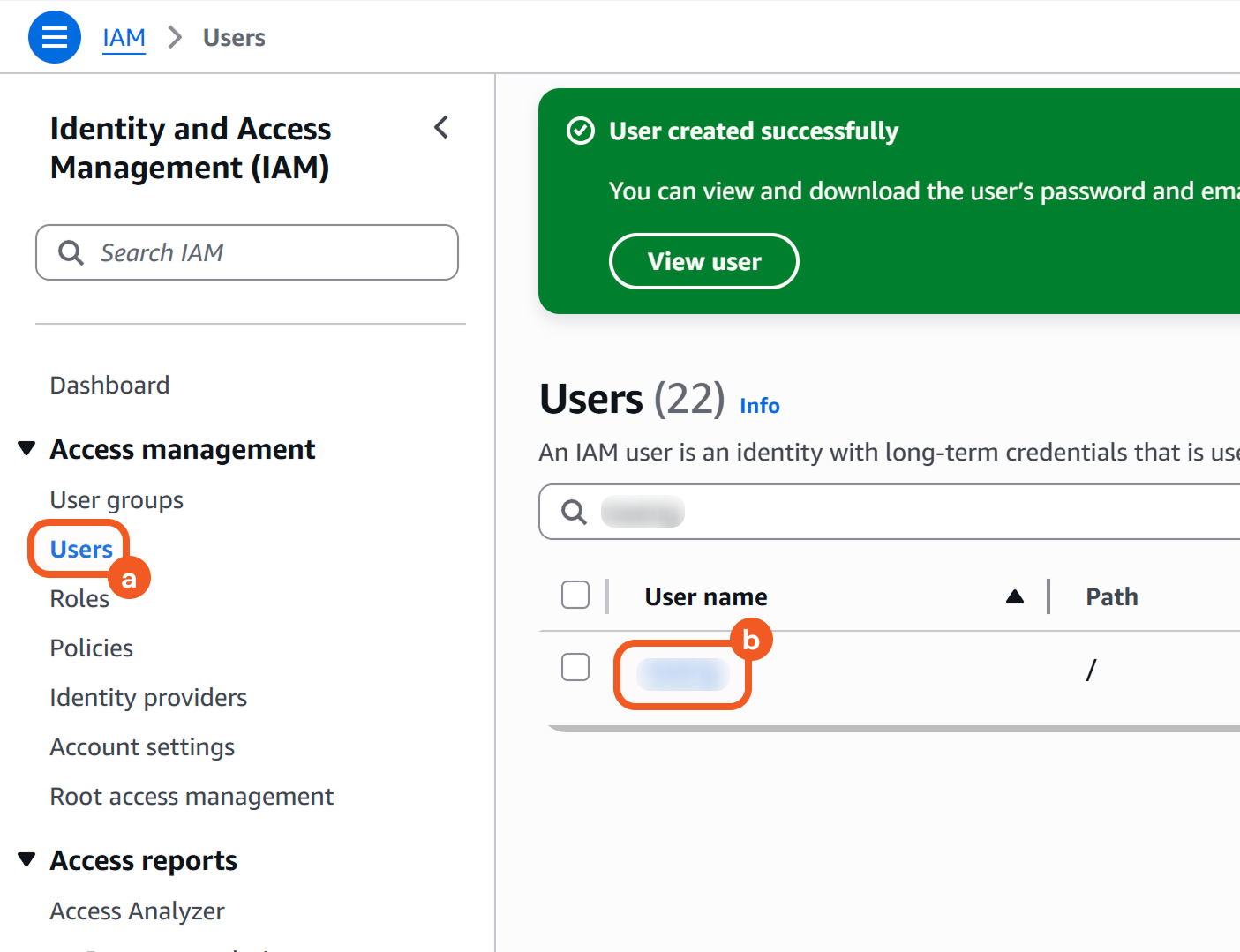
Task: Focus the Search IAM input field
Action: [265, 253]
